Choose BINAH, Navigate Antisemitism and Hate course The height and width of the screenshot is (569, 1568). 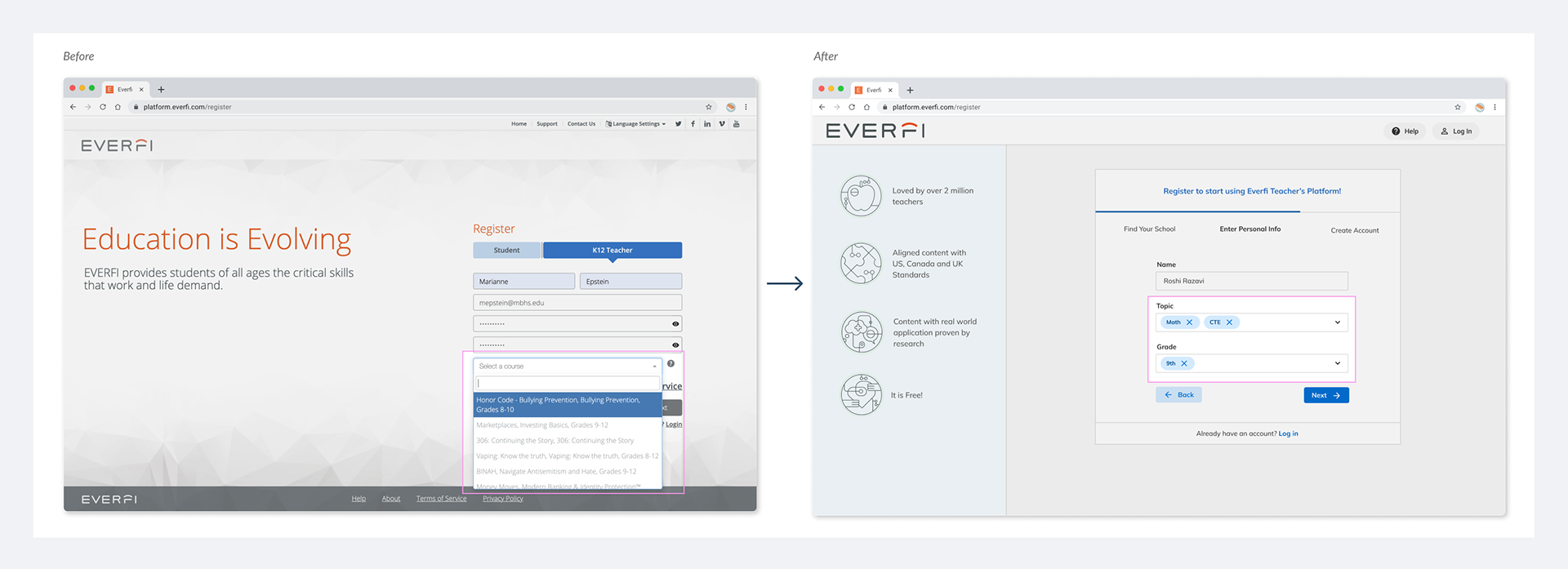568,472
